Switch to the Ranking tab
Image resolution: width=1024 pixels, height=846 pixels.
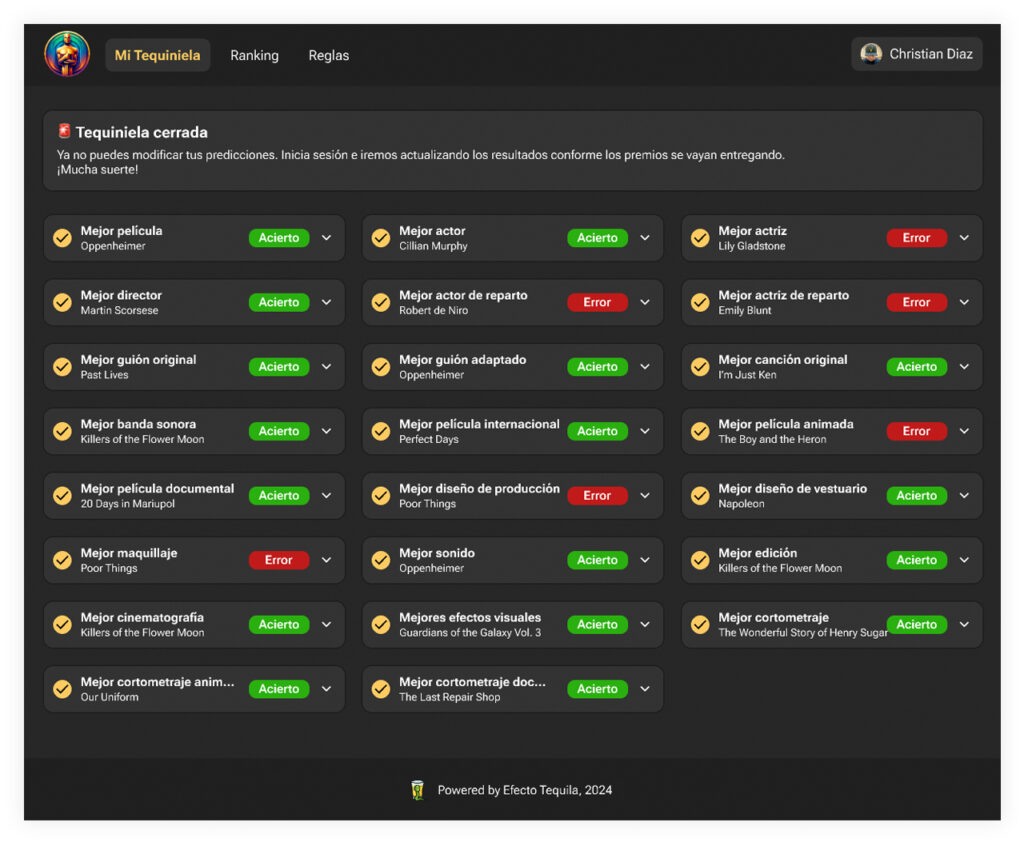point(254,55)
